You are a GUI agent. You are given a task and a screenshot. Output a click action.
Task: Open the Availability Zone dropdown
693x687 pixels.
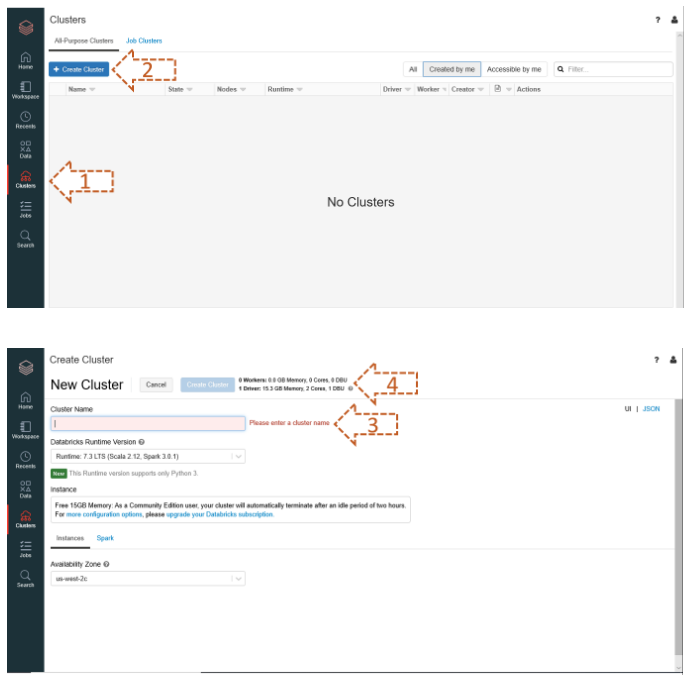click(148, 578)
